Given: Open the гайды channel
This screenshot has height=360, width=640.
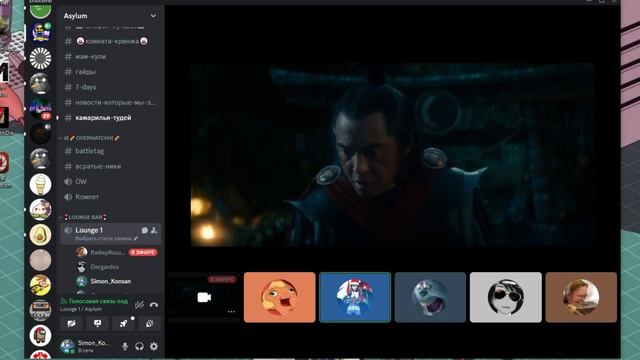Looking at the screenshot, I should pos(110,72).
